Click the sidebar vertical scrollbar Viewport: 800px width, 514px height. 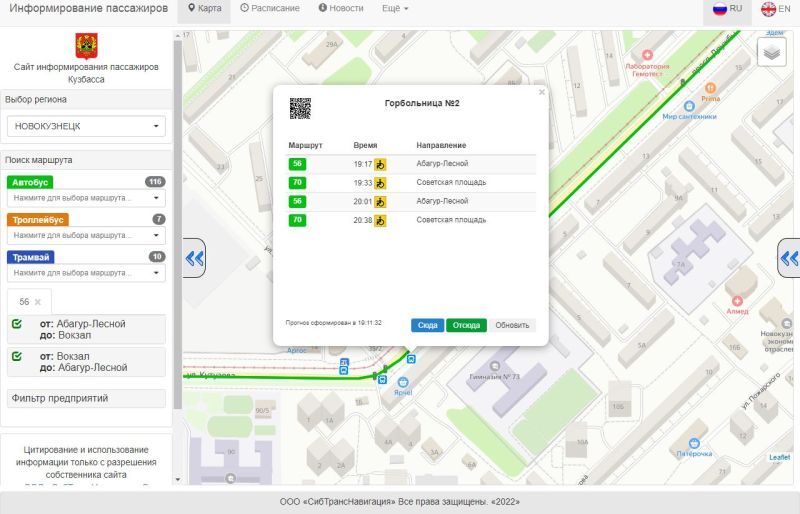pos(177,220)
